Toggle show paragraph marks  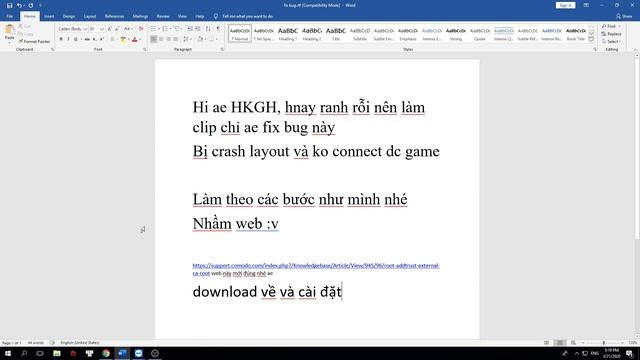(218, 29)
